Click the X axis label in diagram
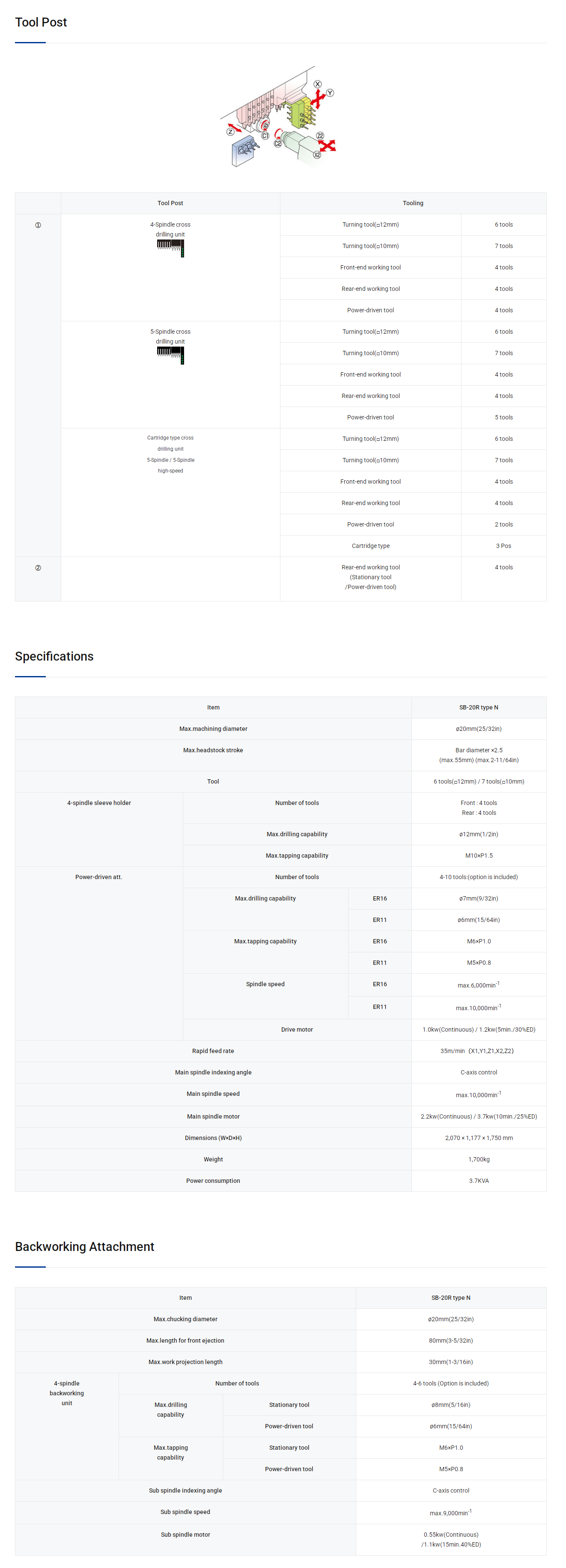 tap(318, 84)
